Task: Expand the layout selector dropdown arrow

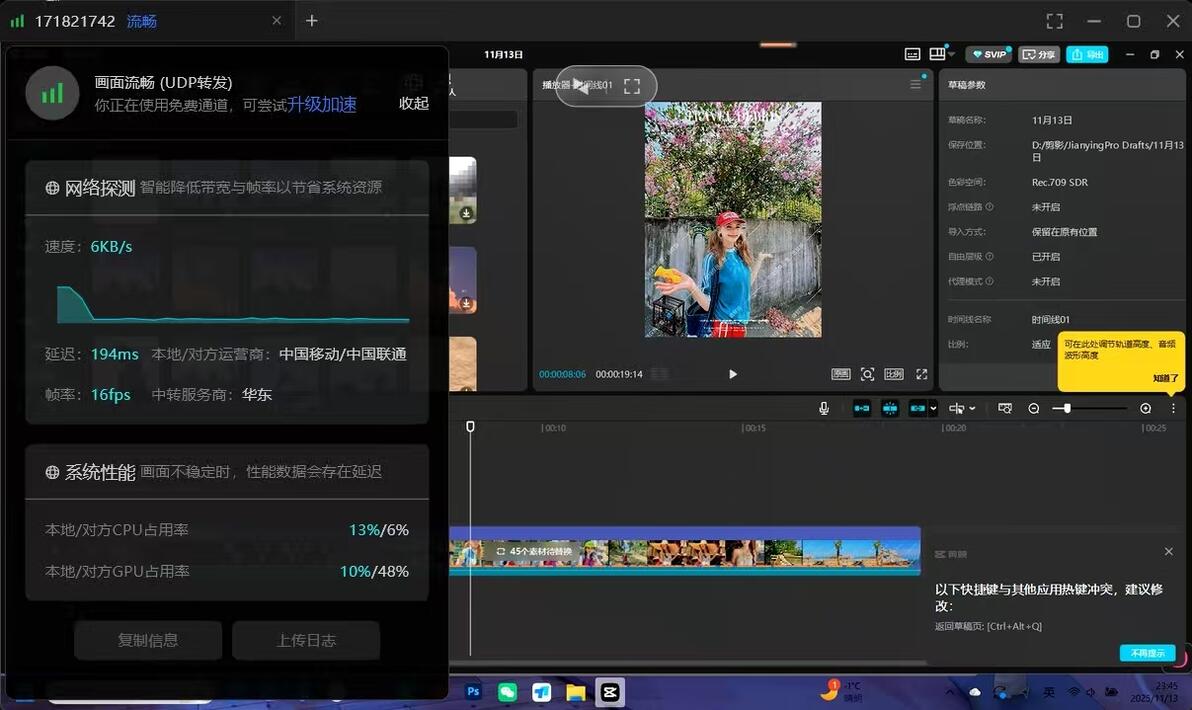Action: (x=951, y=55)
